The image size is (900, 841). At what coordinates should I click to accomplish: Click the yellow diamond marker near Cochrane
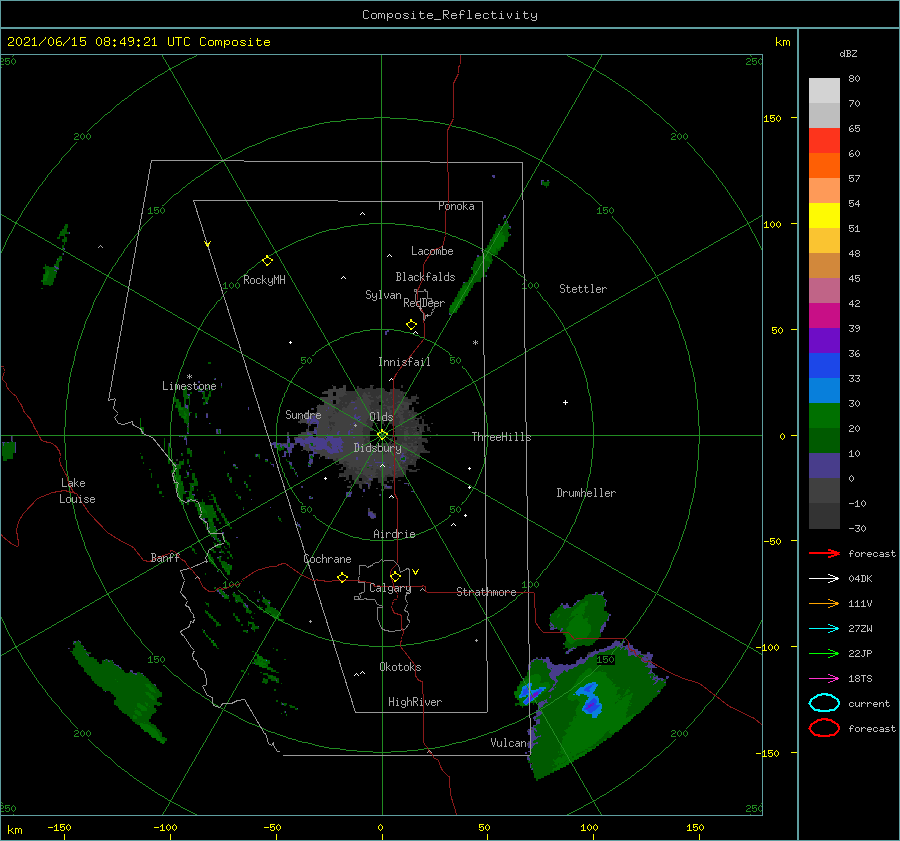[x=343, y=577]
